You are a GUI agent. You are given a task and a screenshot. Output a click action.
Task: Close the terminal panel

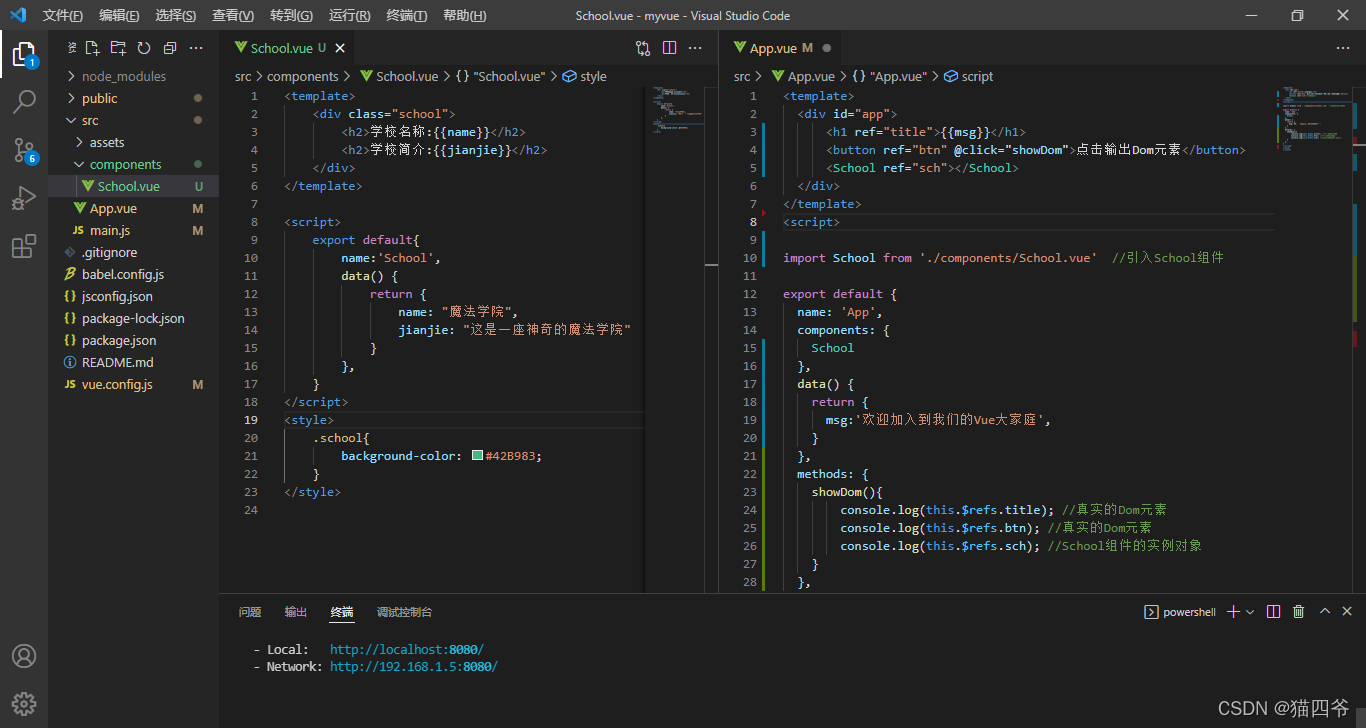click(1347, 612)
